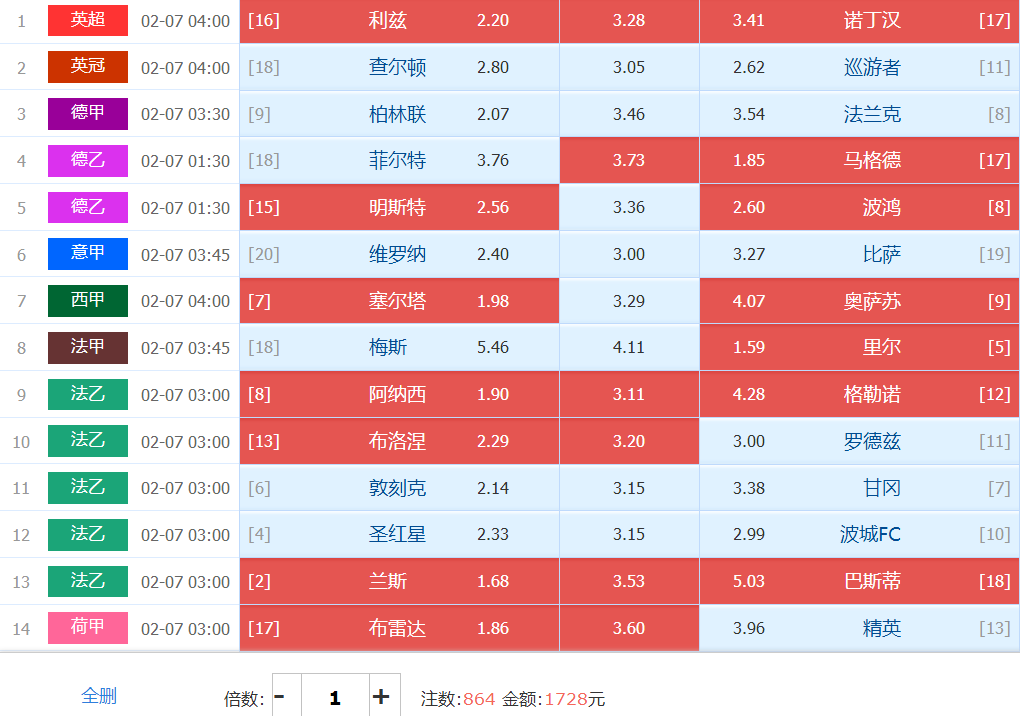Toggle away win 里尔 at 1.59

click(859, 348)
